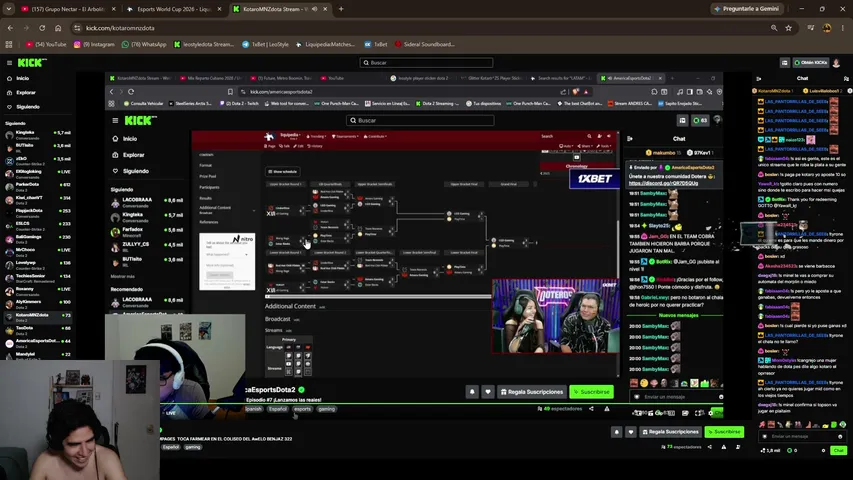Mute audio on the KotaroMNZdota tab
The width and height of the screenshot is (853, 480).
point(314,9)
